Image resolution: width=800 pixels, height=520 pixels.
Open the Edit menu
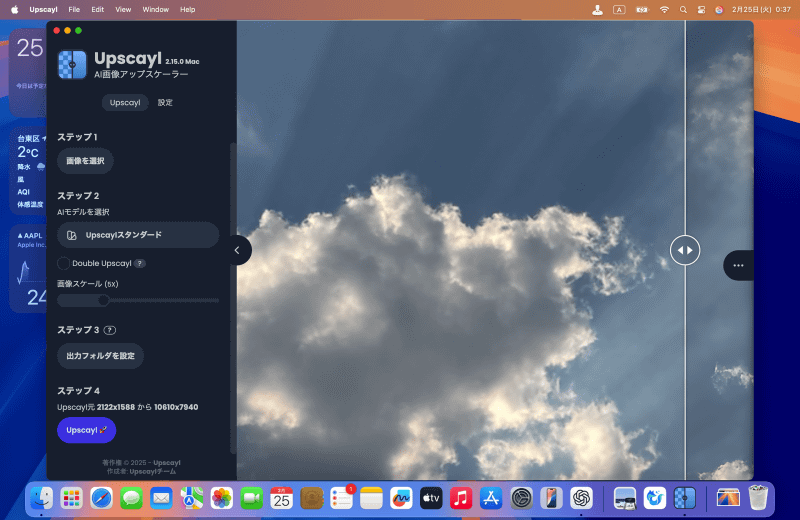97,9
